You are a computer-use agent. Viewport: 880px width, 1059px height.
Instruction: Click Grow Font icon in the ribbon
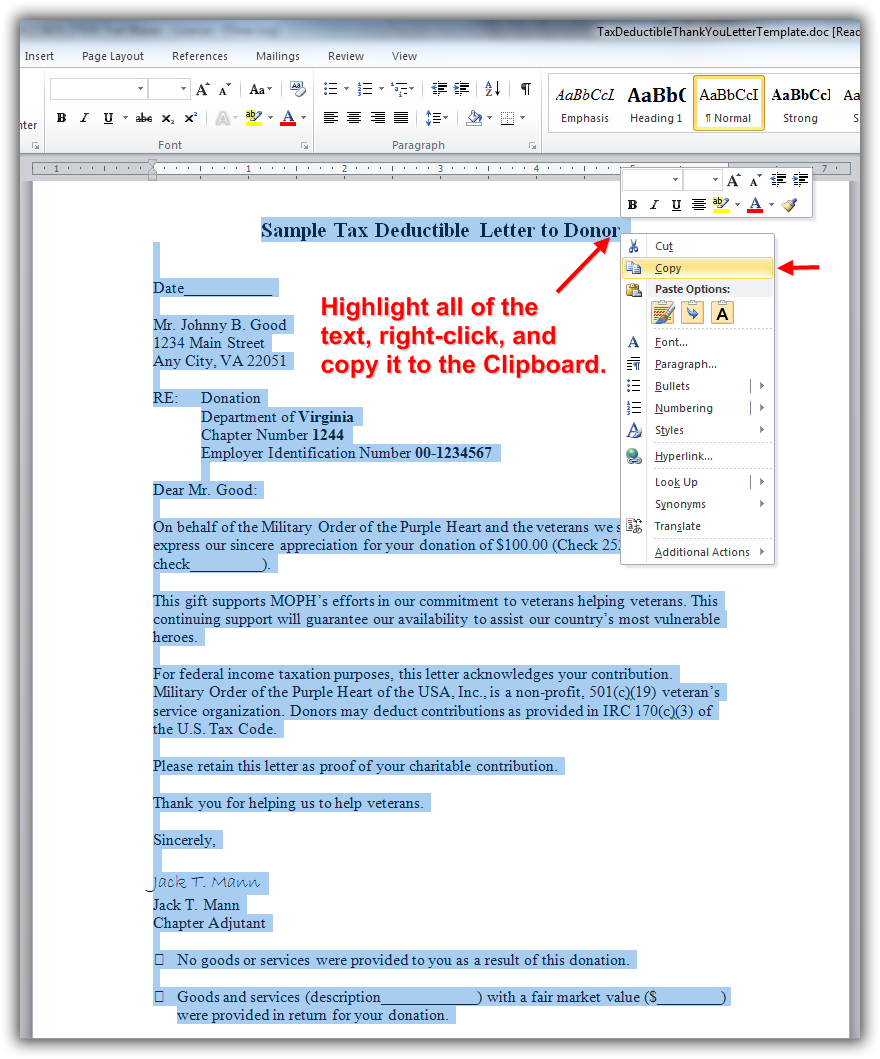[203, 89]
